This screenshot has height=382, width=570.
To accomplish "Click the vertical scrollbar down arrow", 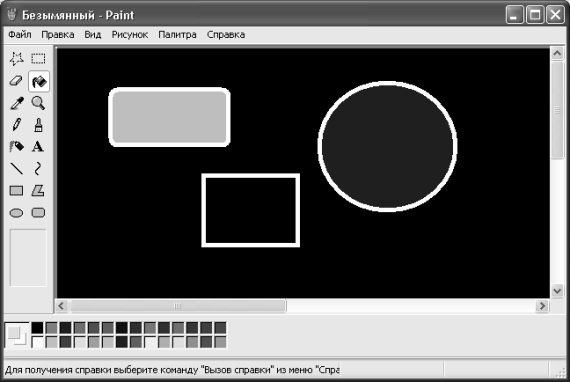I will pos(557,290).
